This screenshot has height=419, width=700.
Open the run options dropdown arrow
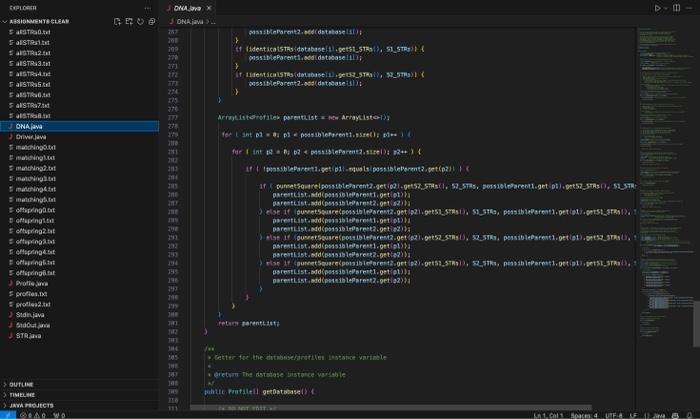[x=666, y=8]
